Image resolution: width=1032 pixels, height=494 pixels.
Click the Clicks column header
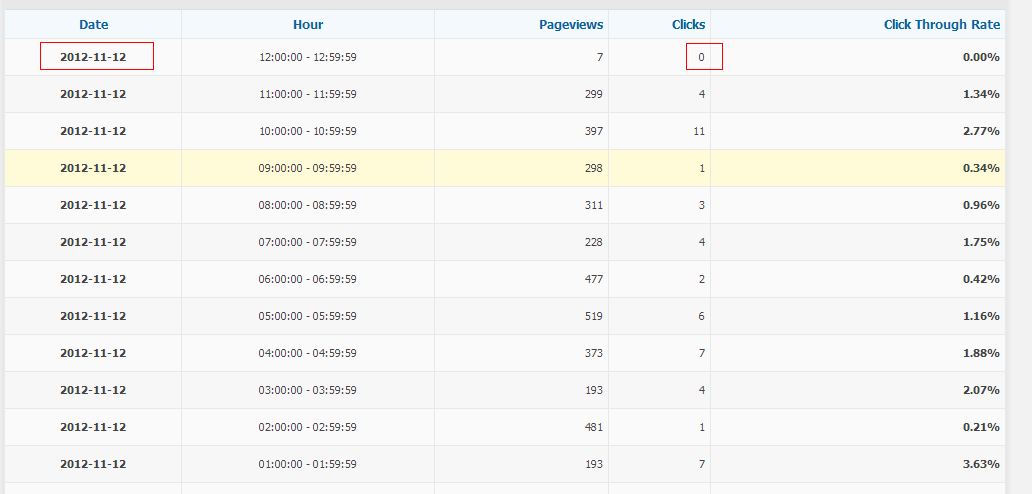pyautogui.click(x=688, y=24)
